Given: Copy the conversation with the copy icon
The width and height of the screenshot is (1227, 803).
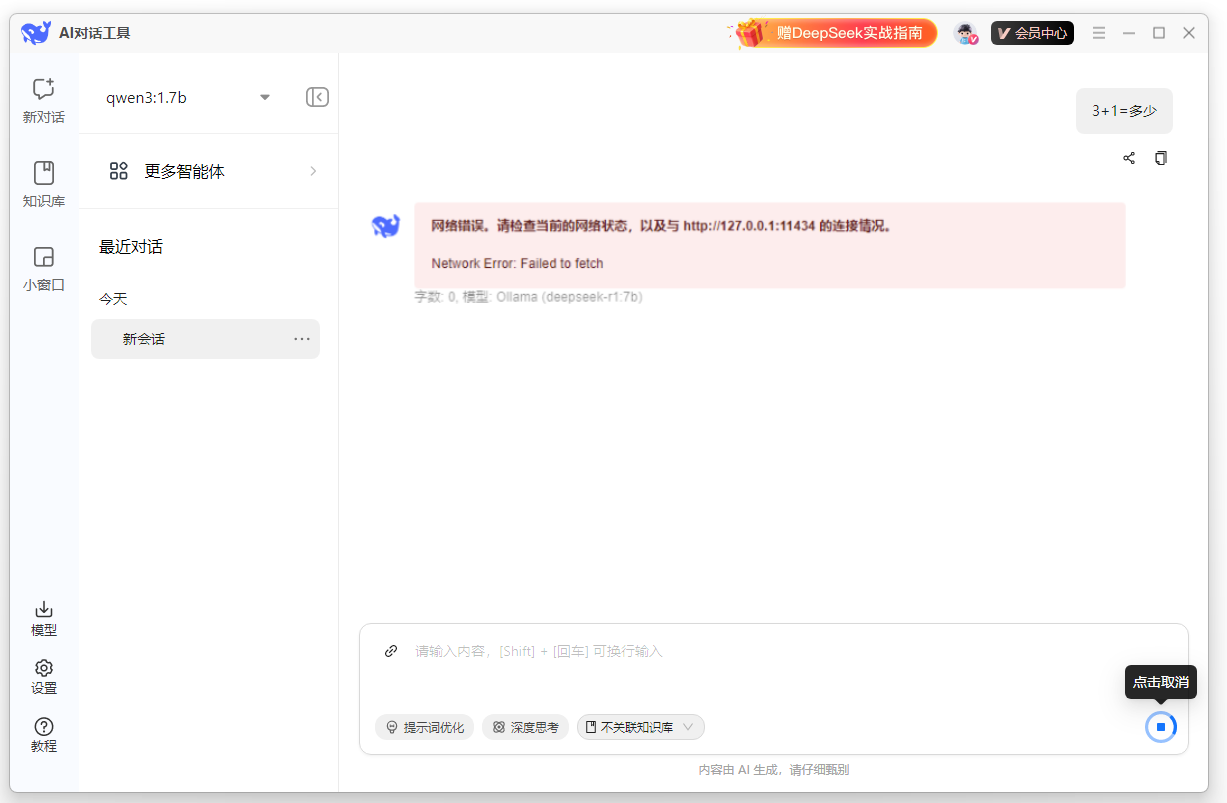Looking at the screenshot, I should click(1160, 157).
